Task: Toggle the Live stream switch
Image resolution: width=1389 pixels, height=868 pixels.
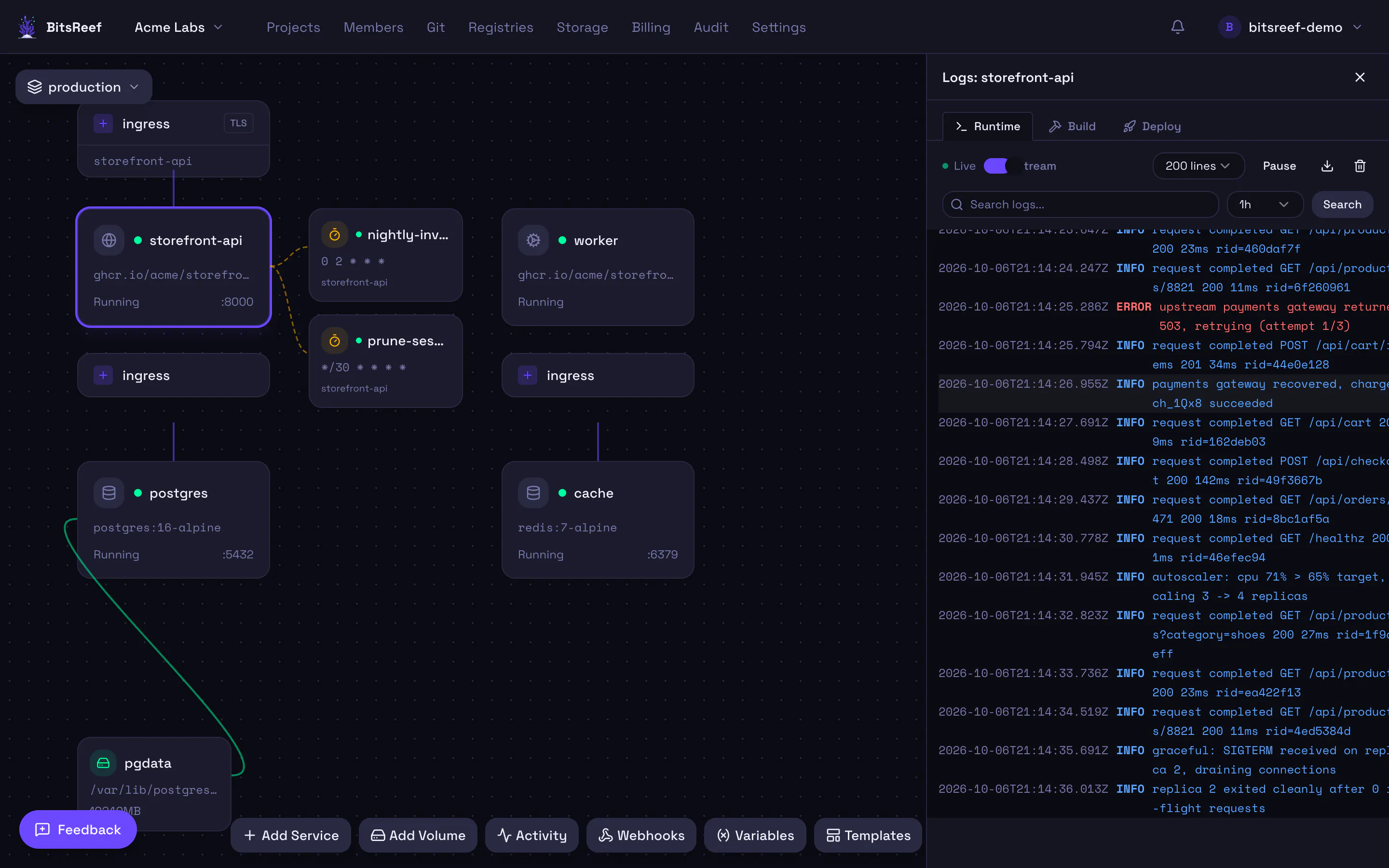Action: 1002,166
